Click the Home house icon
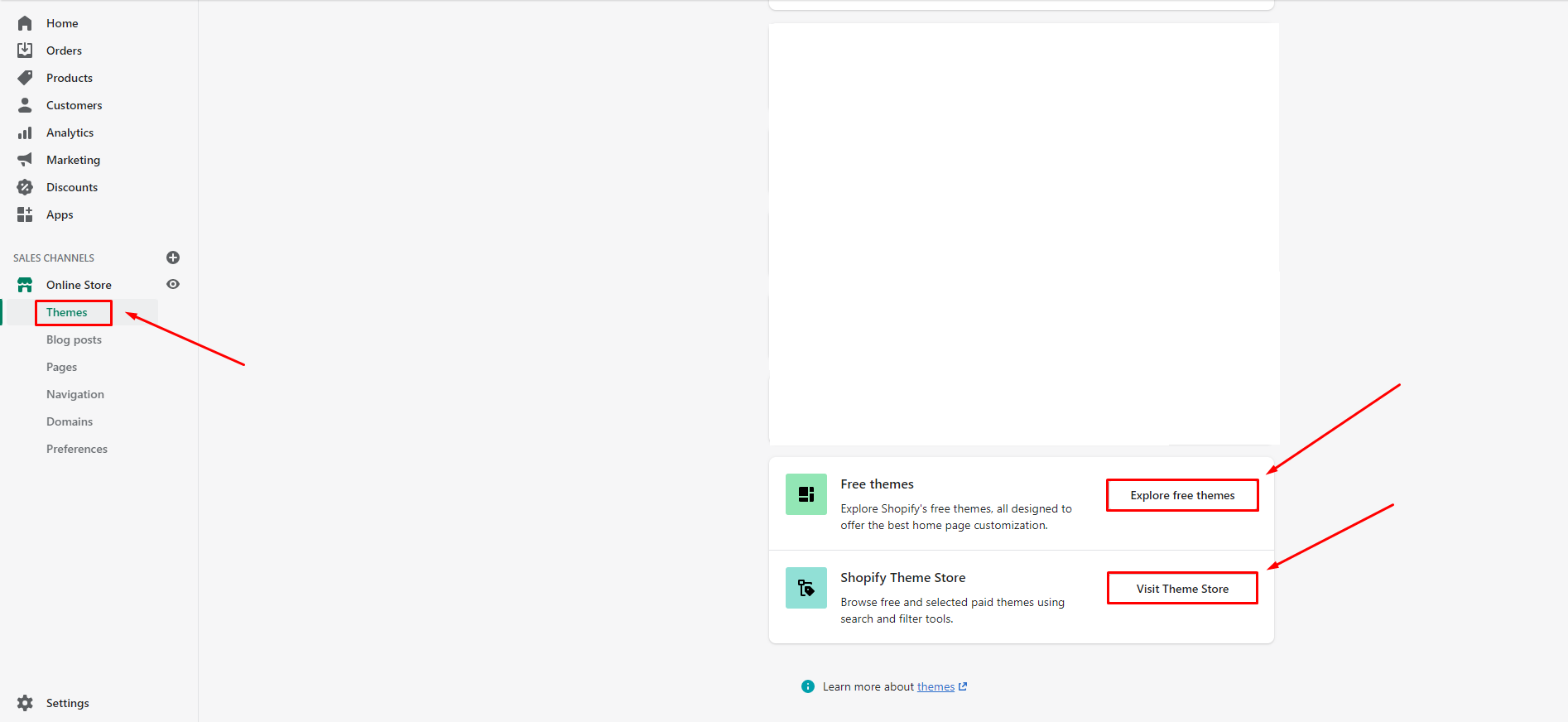The image size is (1568, 722). coord(25,23)
